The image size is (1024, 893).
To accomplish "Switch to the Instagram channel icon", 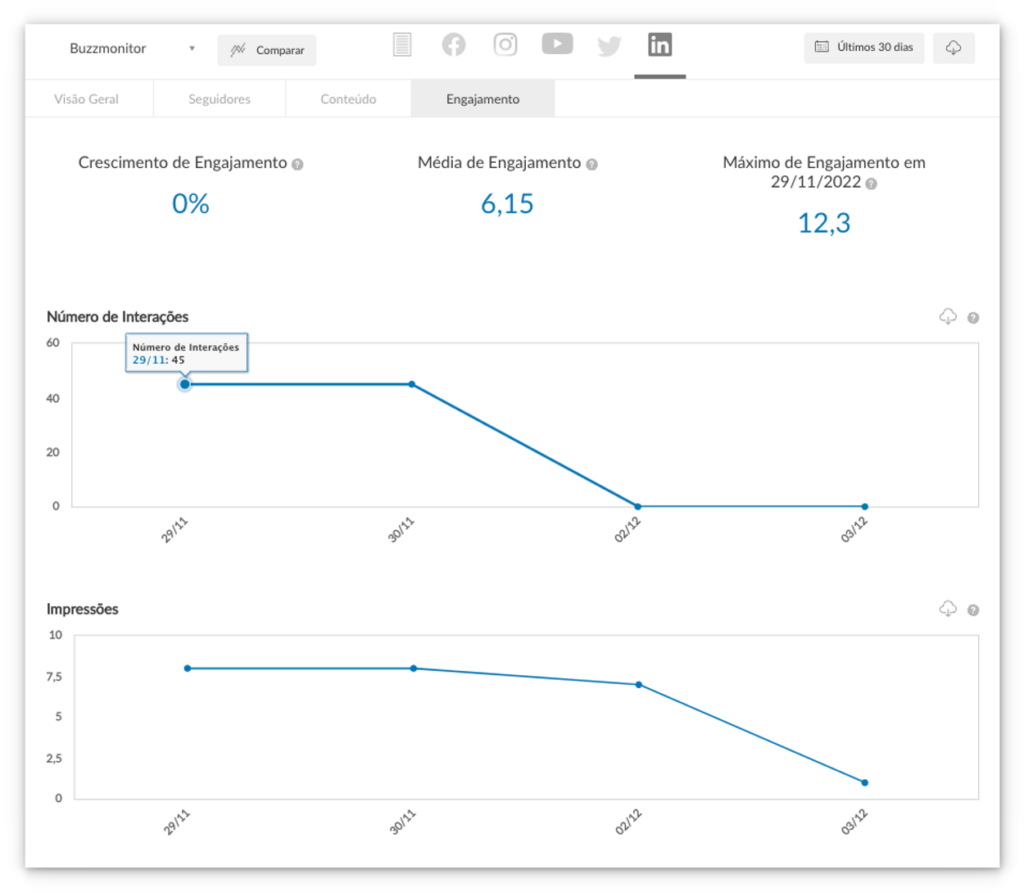I will click(x=506, y=45).
